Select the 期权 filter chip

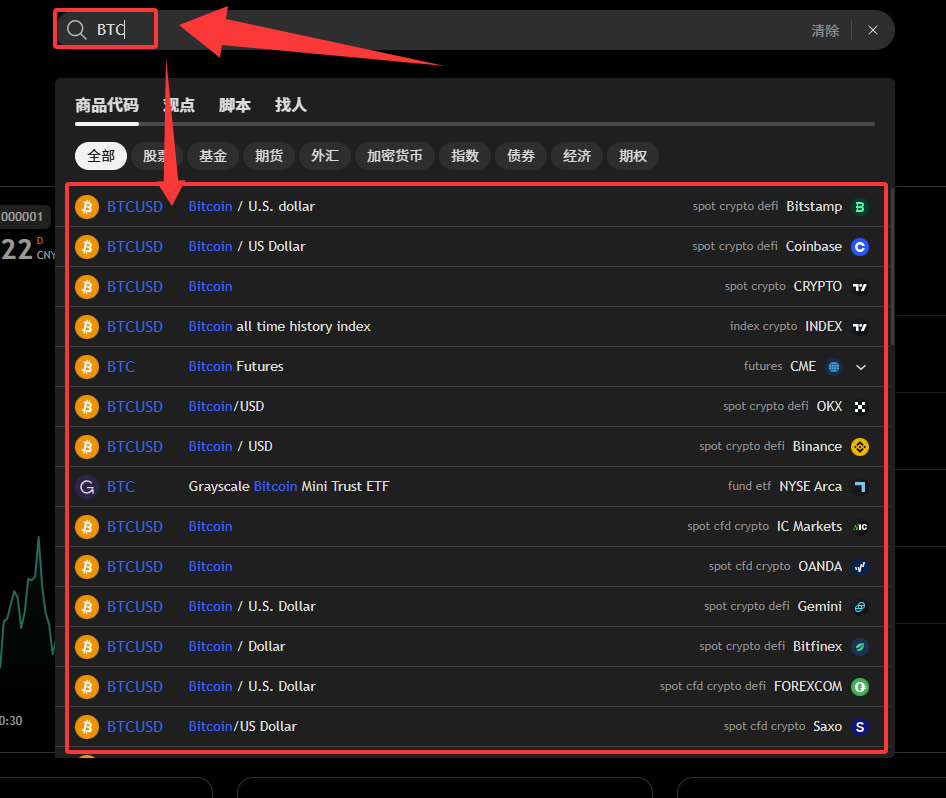[633, 156]
